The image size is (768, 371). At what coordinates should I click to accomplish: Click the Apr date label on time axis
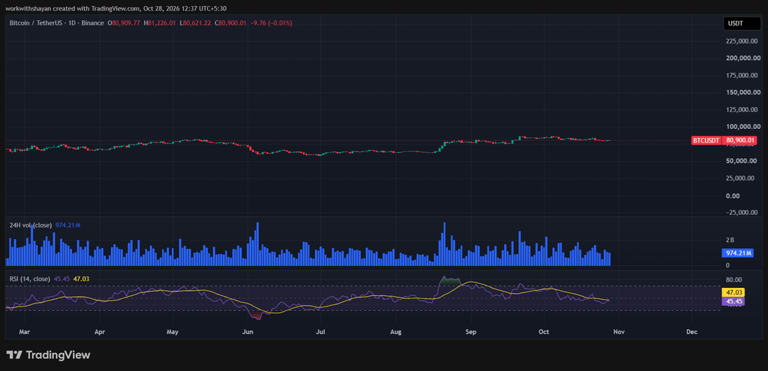[100, 332]
